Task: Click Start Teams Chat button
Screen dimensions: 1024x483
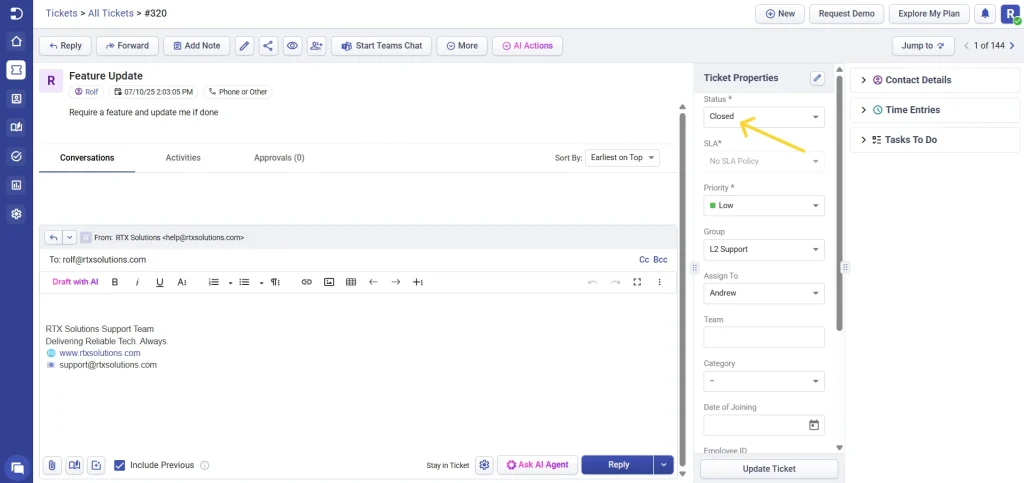Action: [381, 46]
